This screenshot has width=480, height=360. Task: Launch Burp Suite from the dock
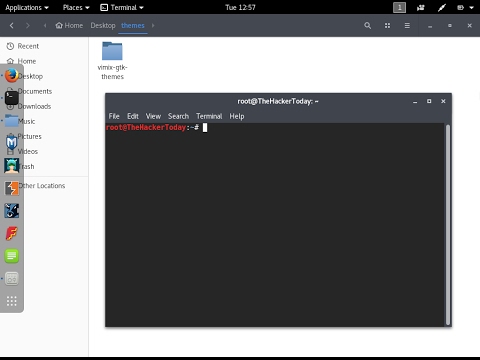(x=12, y=188)
